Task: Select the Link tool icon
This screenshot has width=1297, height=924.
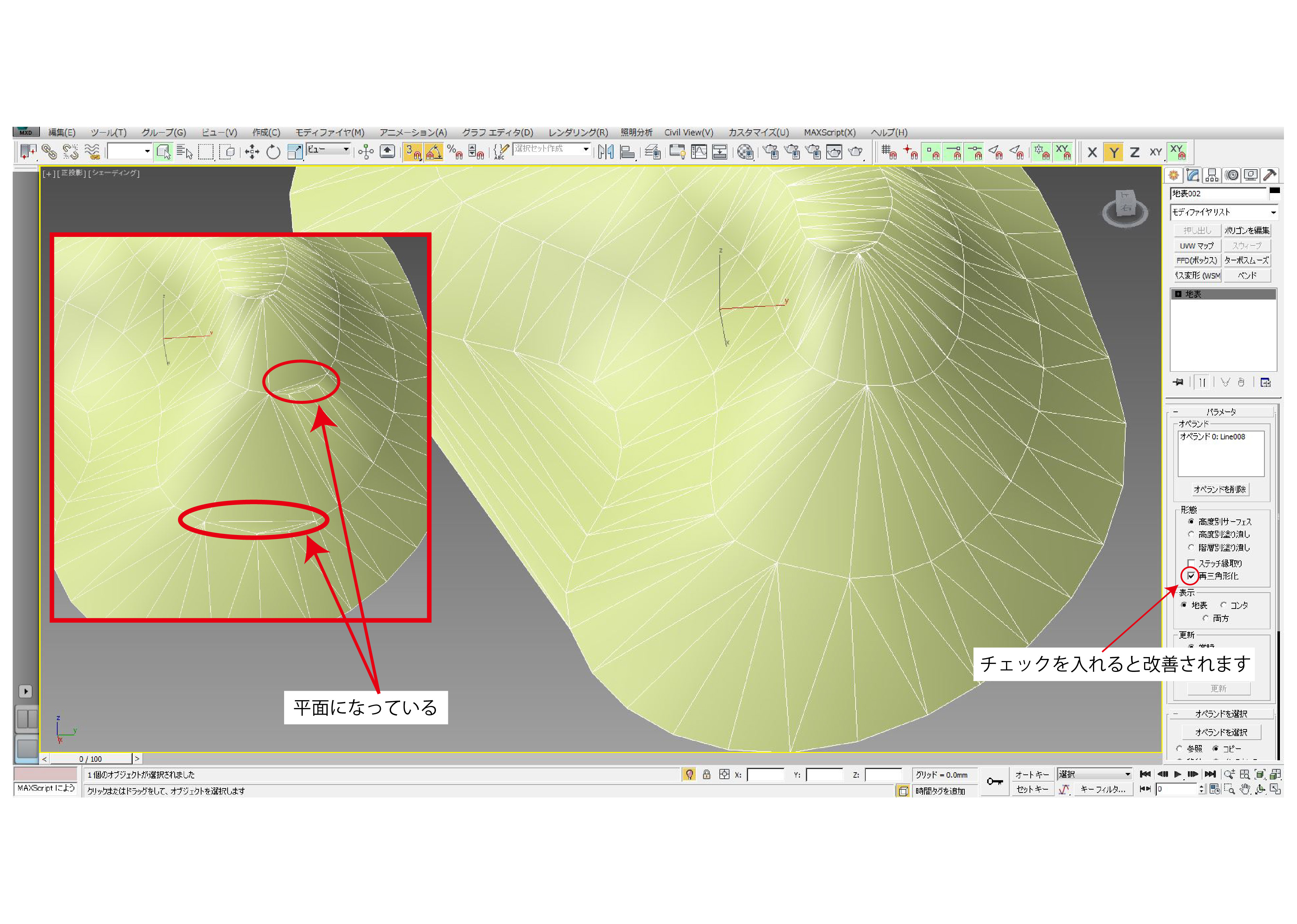Action: (x=50, y=152)
